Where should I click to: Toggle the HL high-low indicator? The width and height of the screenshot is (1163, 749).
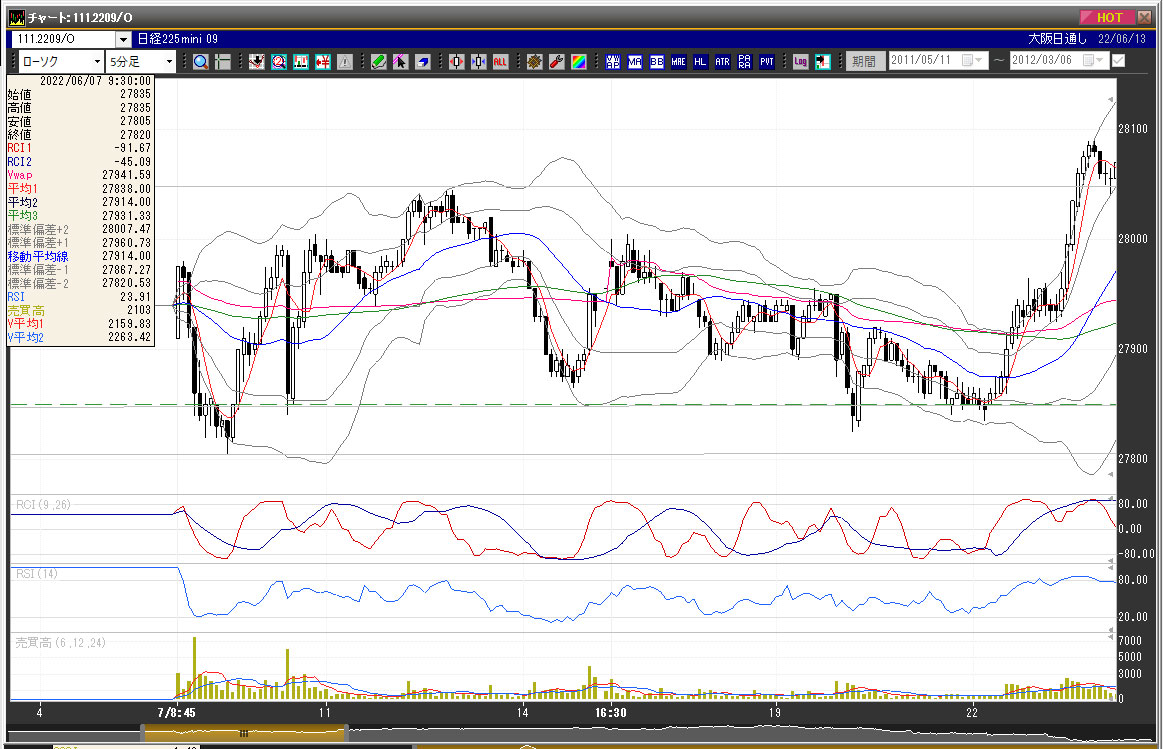click(701, 62)
